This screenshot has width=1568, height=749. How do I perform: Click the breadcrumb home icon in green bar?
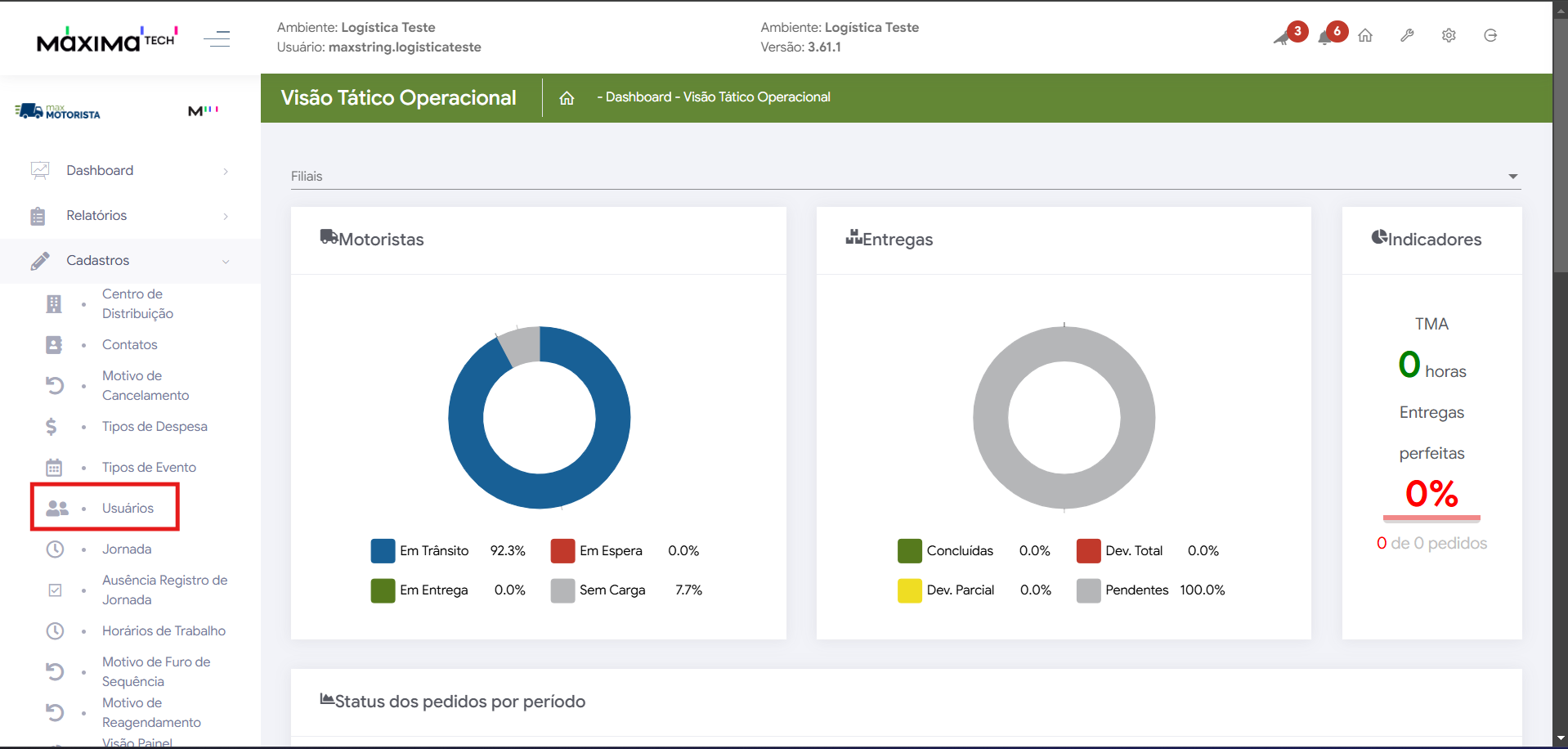[567, 98]
